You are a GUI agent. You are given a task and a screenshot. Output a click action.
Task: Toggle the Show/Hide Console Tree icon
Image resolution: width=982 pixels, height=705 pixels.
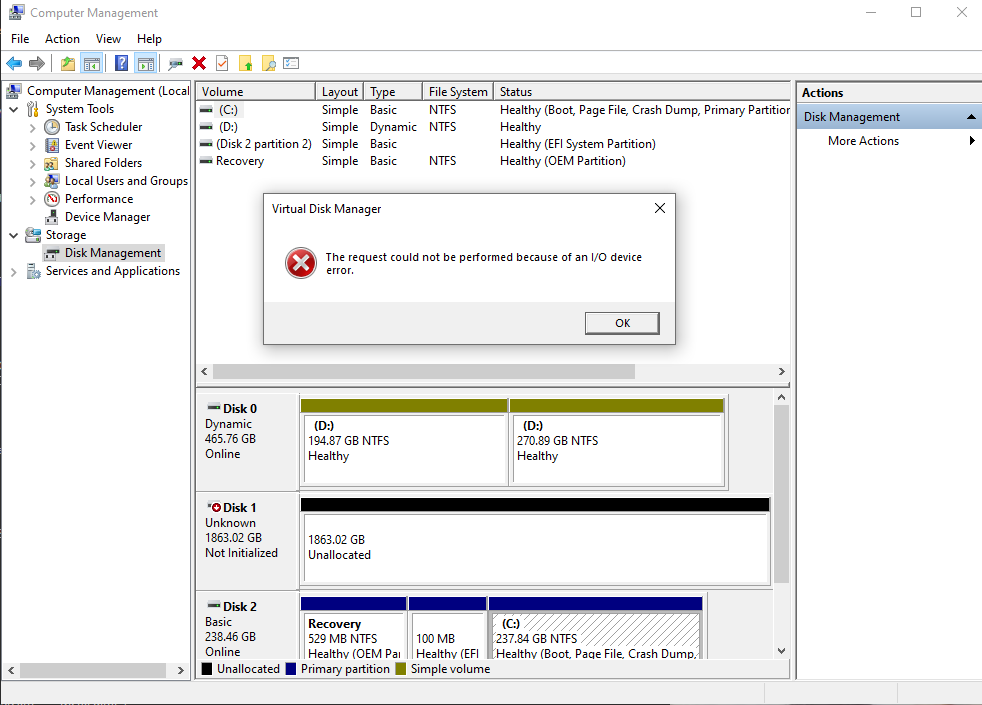(92, 63)
